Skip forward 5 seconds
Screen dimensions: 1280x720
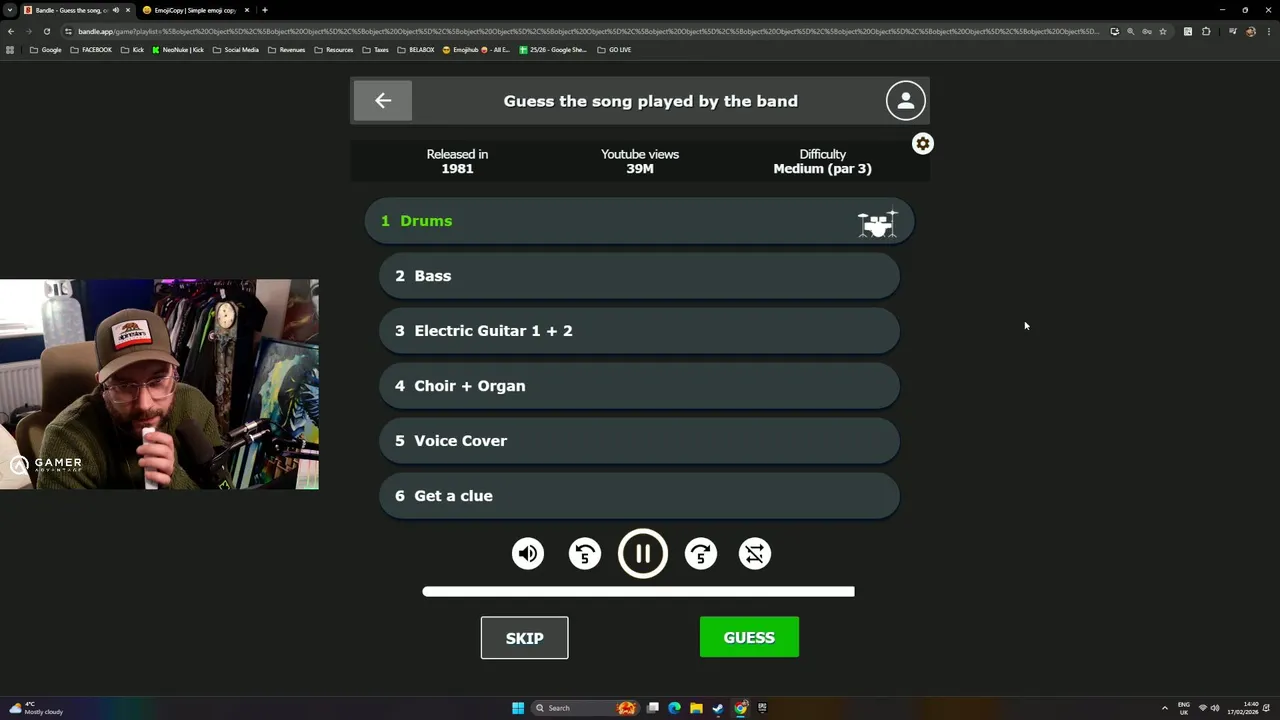(x=701, y=554)
